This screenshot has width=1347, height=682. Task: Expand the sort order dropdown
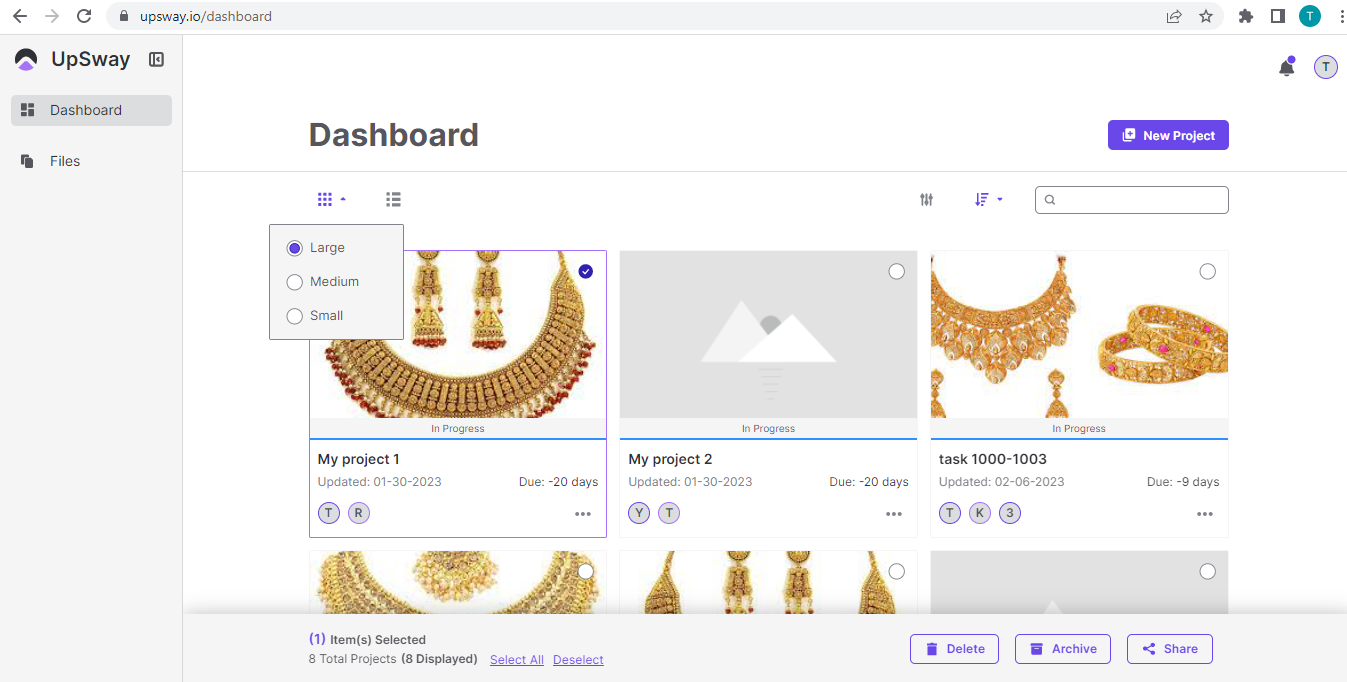click(x=988, y=200)
